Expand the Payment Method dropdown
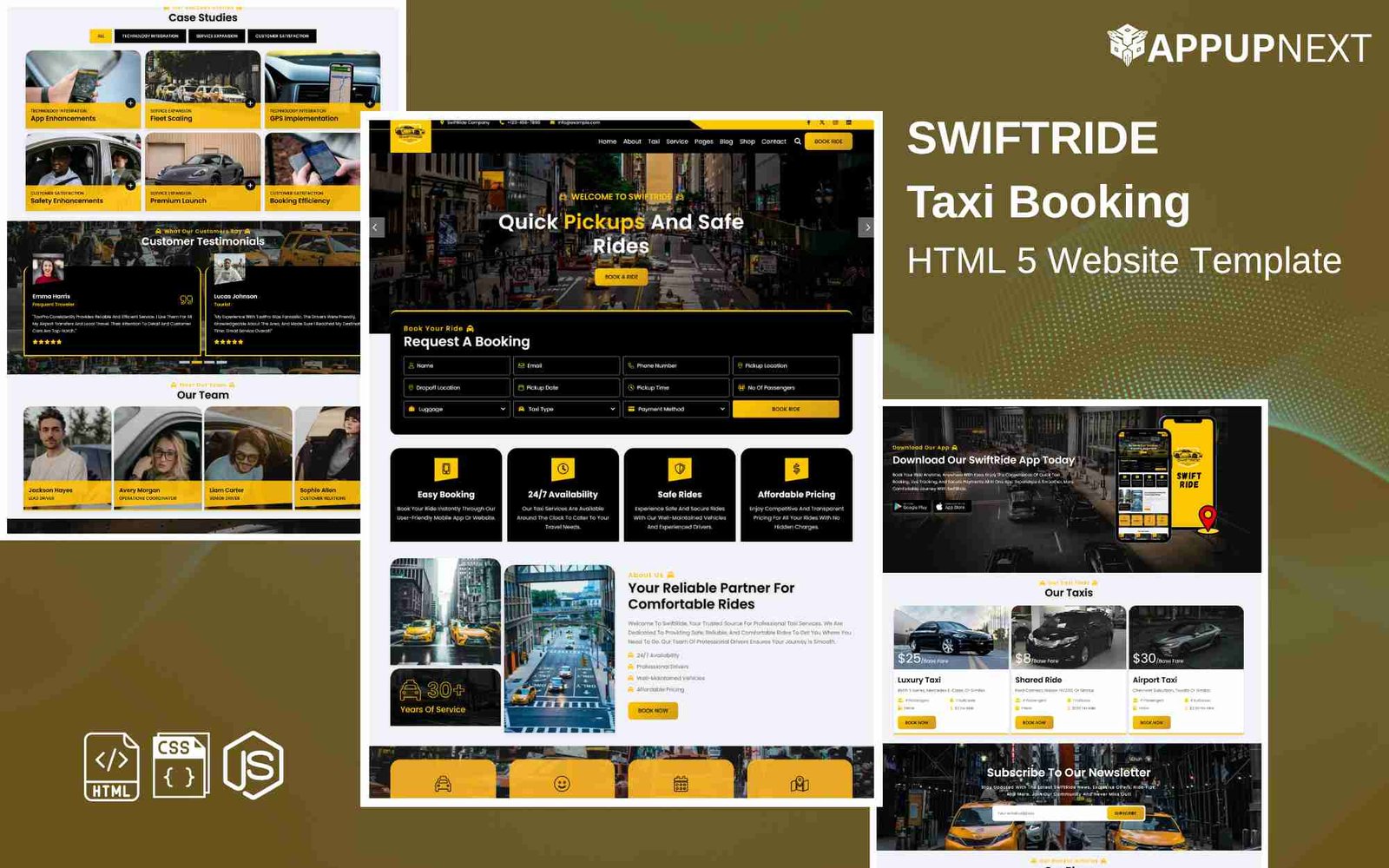Viewport: 1389px width, 868px height. [x=675, y=409]
